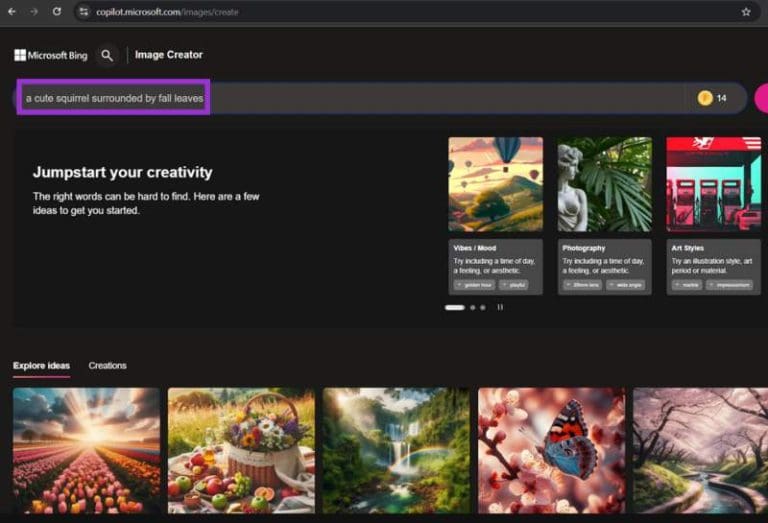This screenshot has width=768, height=523.
Task: Click the boost coin icon
Action: coord(705,98)
